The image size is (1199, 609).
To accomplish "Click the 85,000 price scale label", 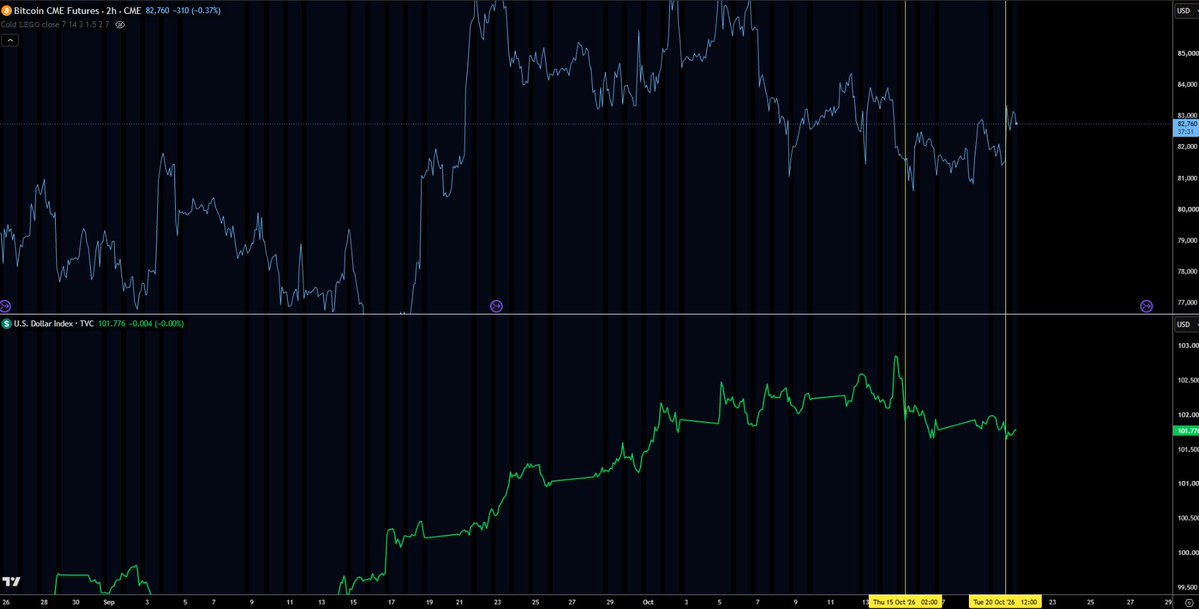I will [1187, 54].
